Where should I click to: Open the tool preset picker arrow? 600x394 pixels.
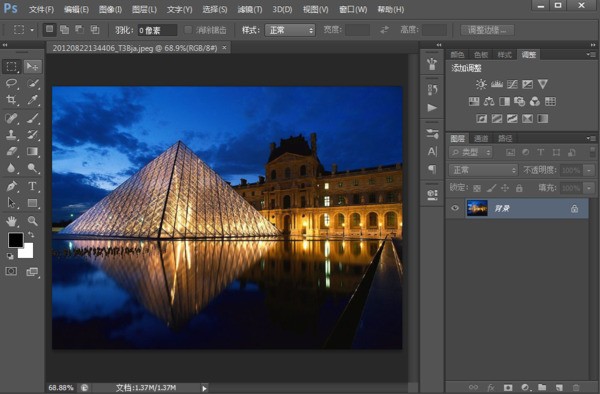pos(32,30)
